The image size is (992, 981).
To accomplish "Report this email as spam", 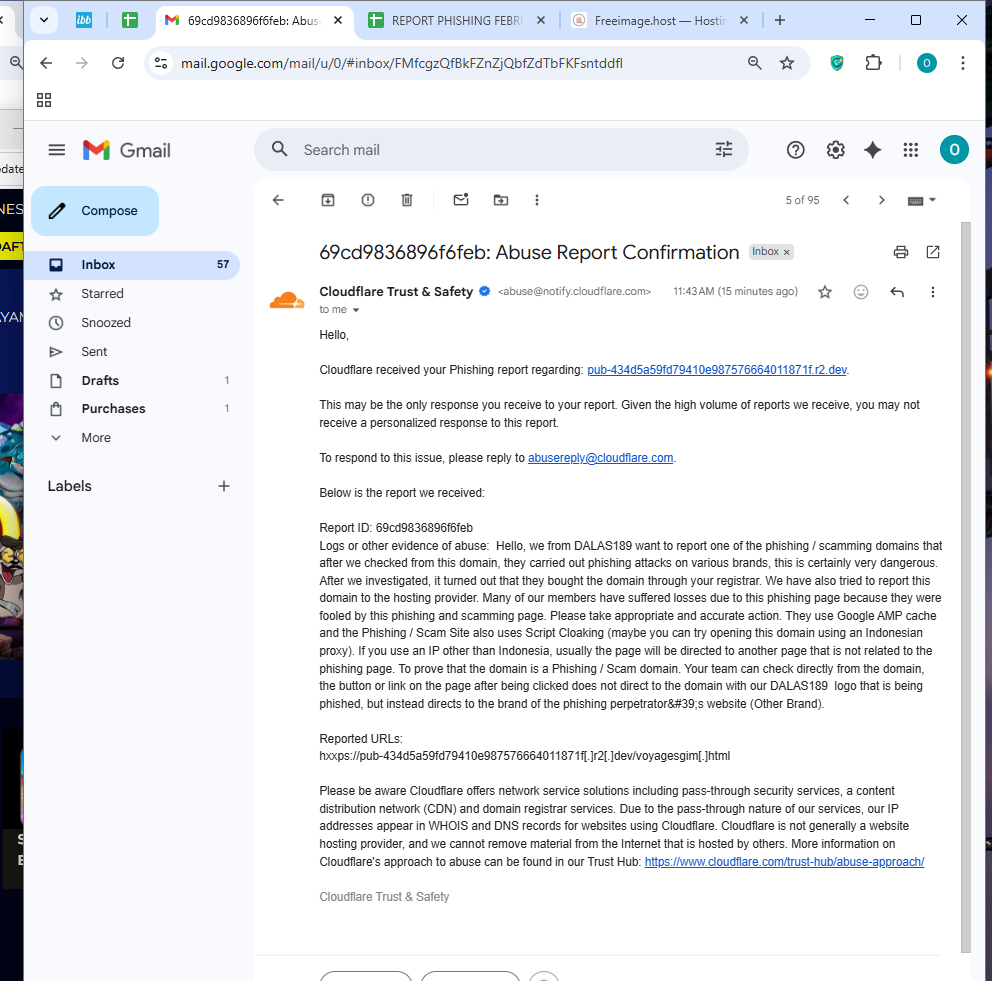I will (x=368, y=201).
